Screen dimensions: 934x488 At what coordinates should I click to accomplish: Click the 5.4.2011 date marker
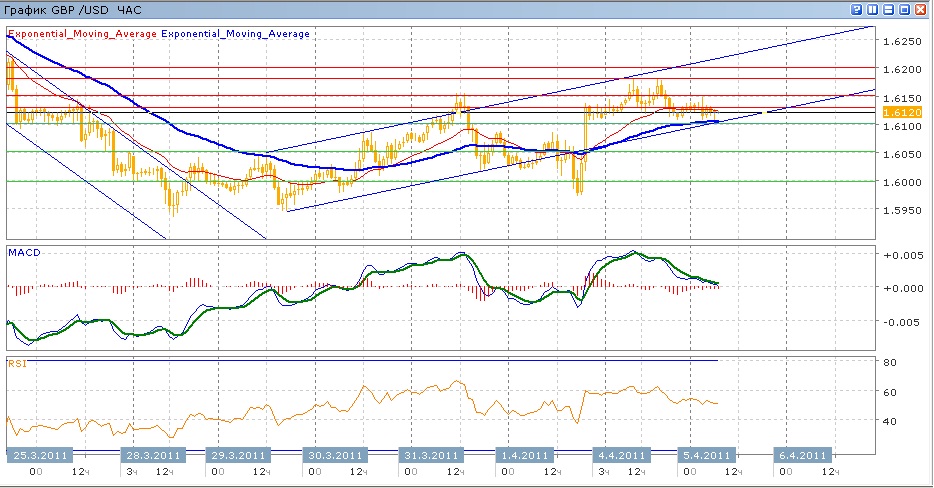click(x=708, y=455)
